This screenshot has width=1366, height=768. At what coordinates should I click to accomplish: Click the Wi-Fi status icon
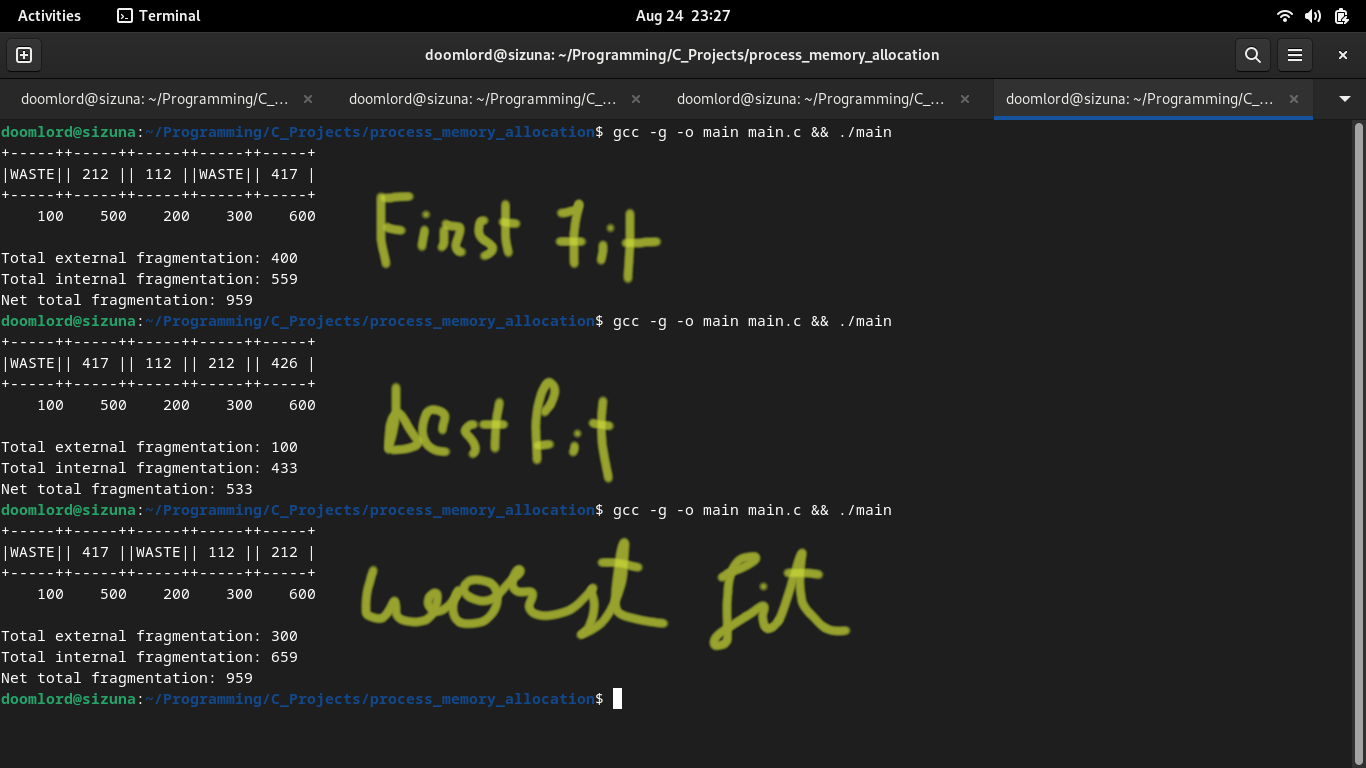coord(1285,15)
